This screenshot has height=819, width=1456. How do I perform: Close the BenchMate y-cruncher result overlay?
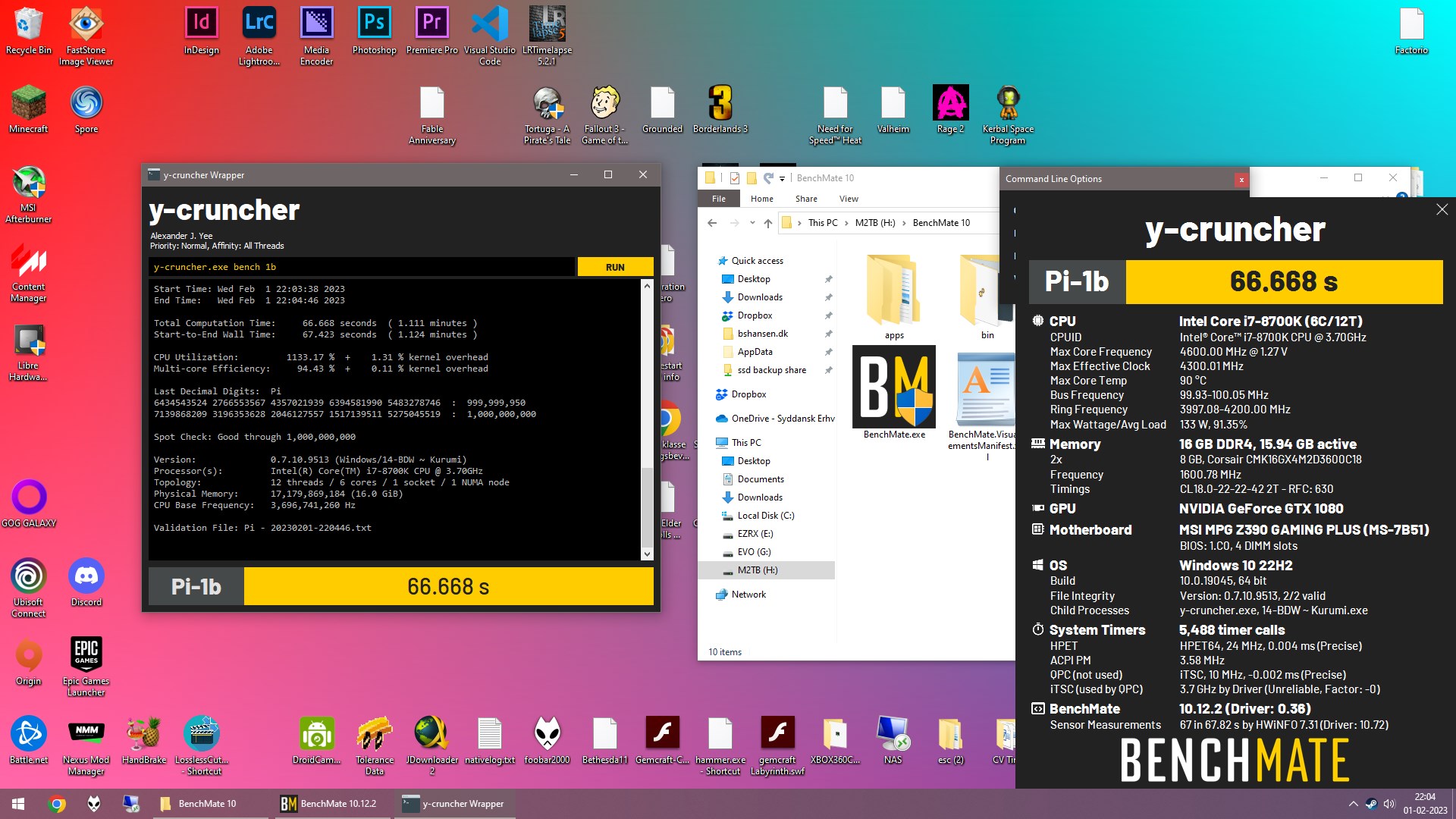[x=1442, y=209]
